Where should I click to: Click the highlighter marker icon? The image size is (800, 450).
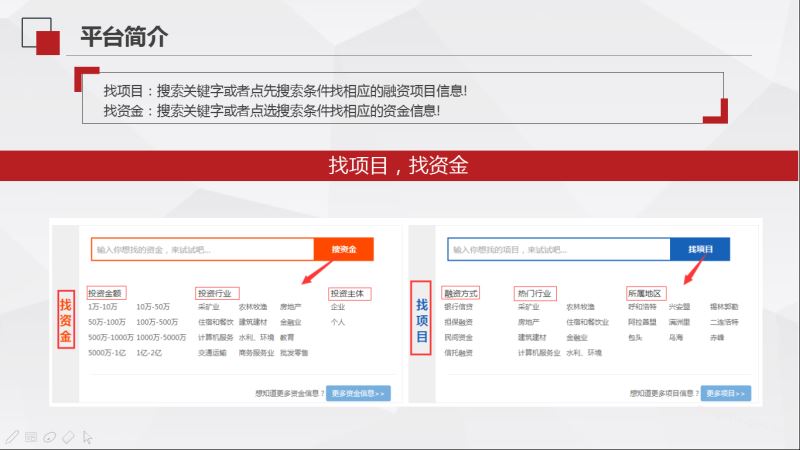pos(49,437)
